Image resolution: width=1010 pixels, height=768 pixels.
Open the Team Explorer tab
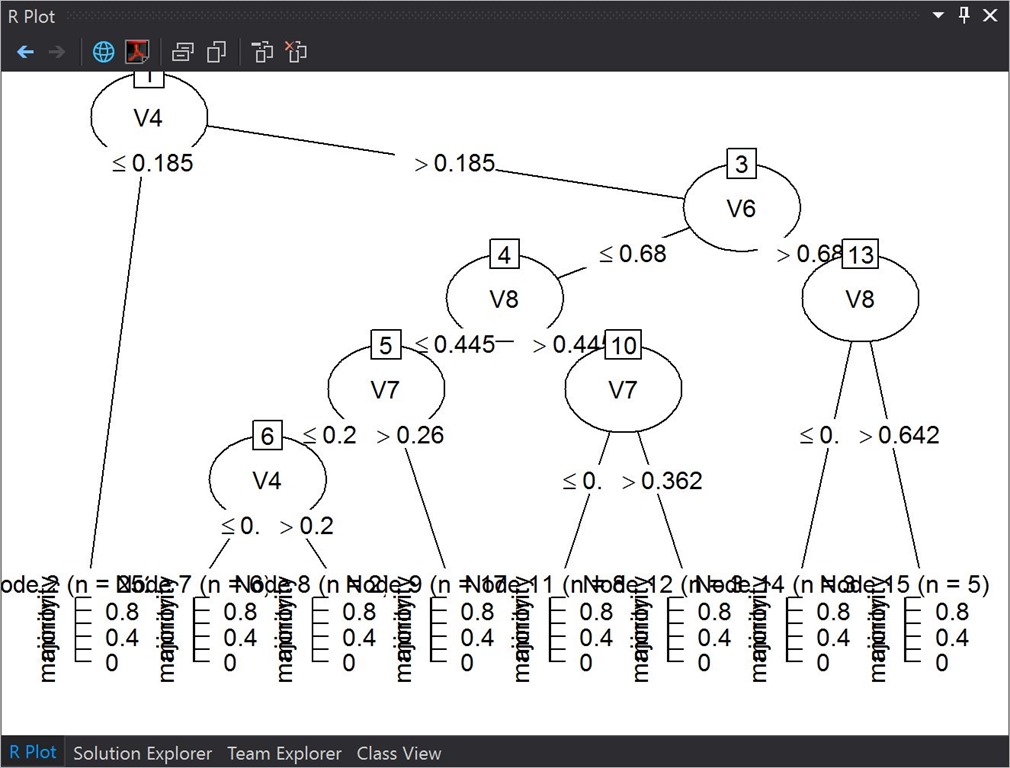coord(284,753)
